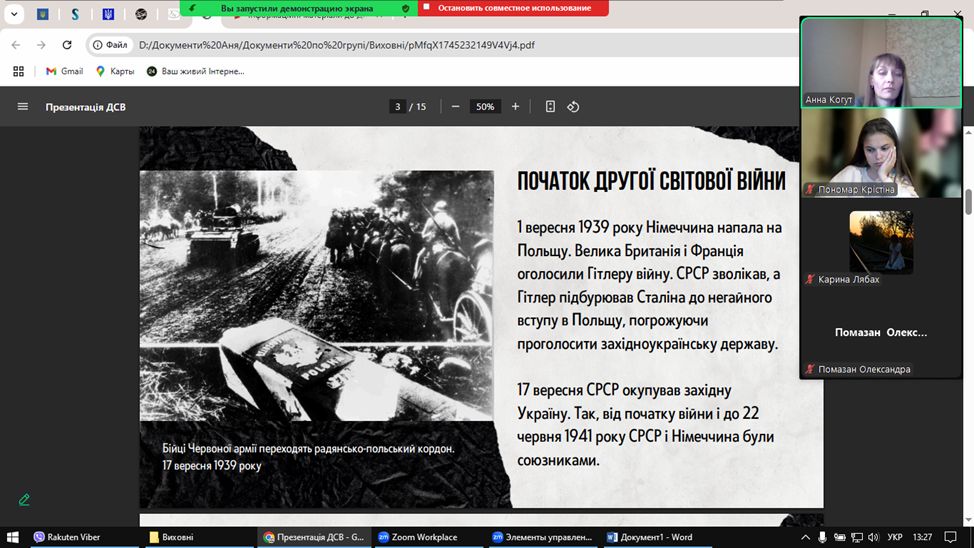
Task: Click the green annotation pencil icon
Action: click(x=24, y=499)
